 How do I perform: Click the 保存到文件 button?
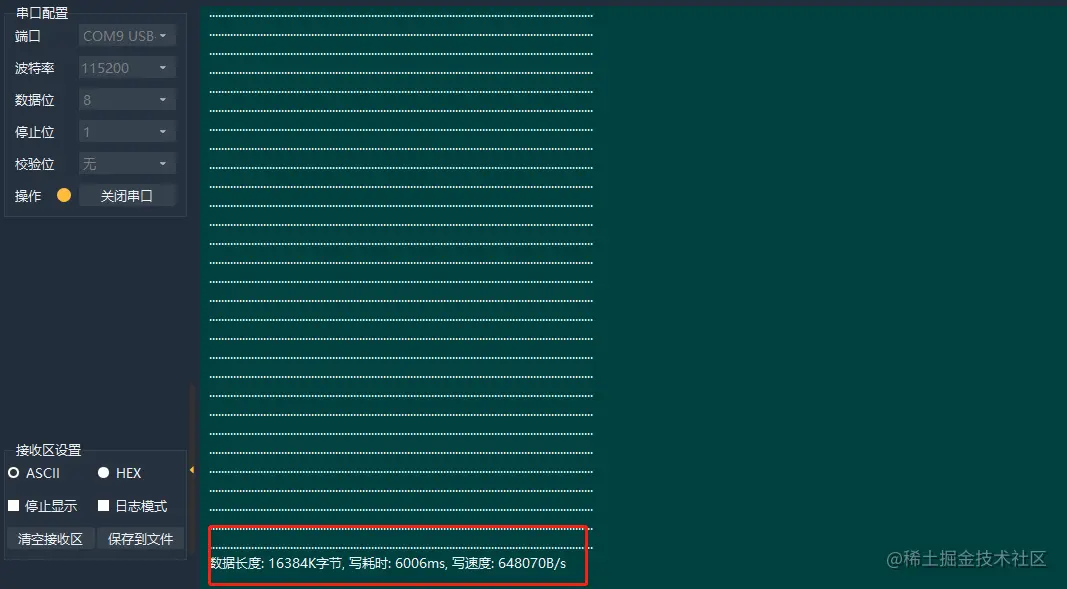[140, 539]
